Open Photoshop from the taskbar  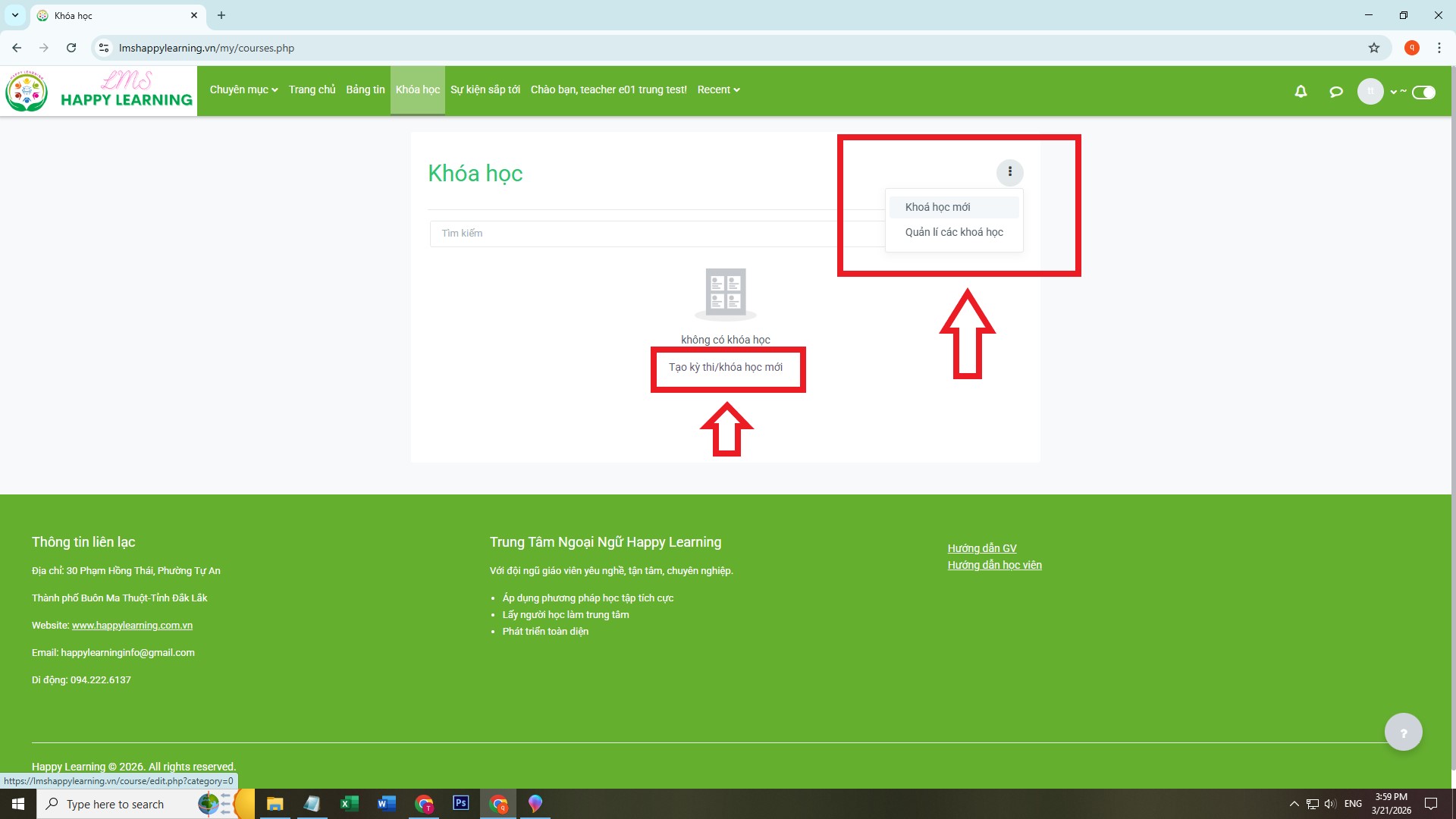pos(460,803)
